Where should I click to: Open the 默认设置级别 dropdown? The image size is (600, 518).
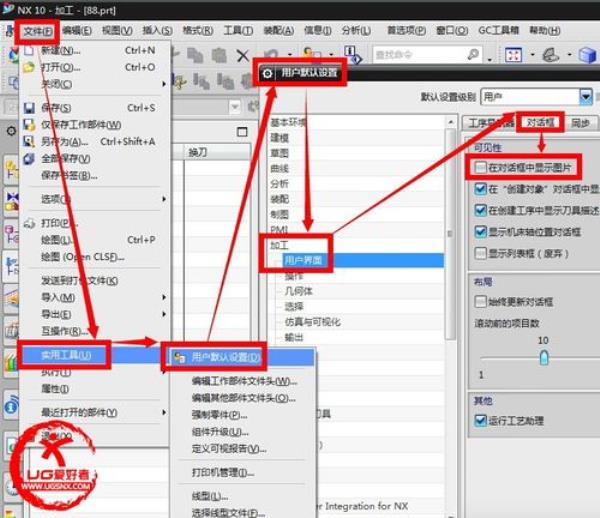(586, 97)
